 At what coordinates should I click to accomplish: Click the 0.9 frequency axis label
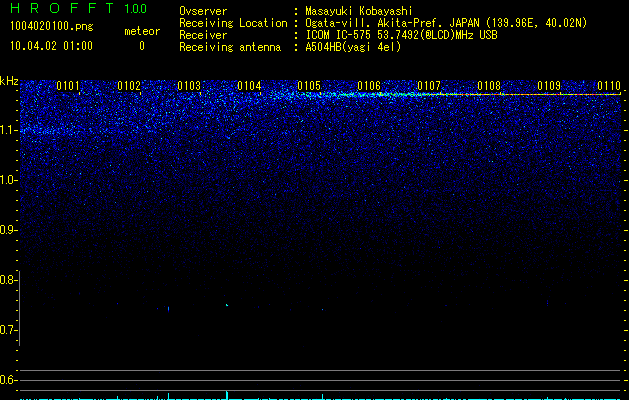[7, 230]
